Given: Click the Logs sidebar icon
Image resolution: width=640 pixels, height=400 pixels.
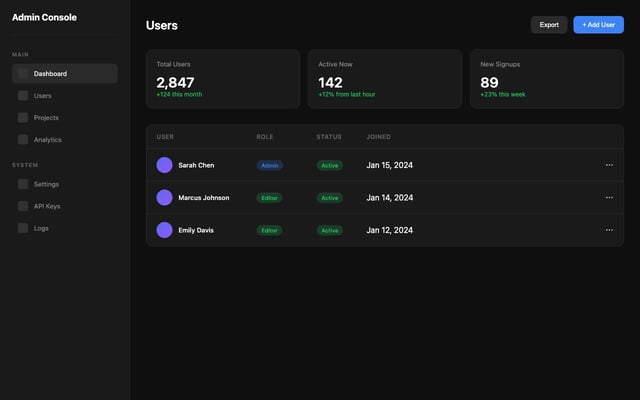Looking at the screenshot, I should point(23,228).
